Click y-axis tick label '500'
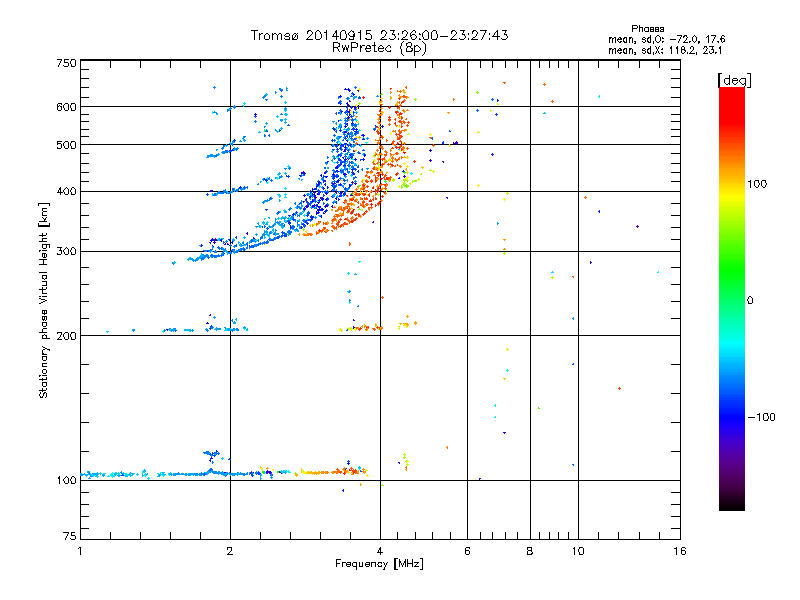The height and width of the screenshot is (600, 800). point(66,145)
